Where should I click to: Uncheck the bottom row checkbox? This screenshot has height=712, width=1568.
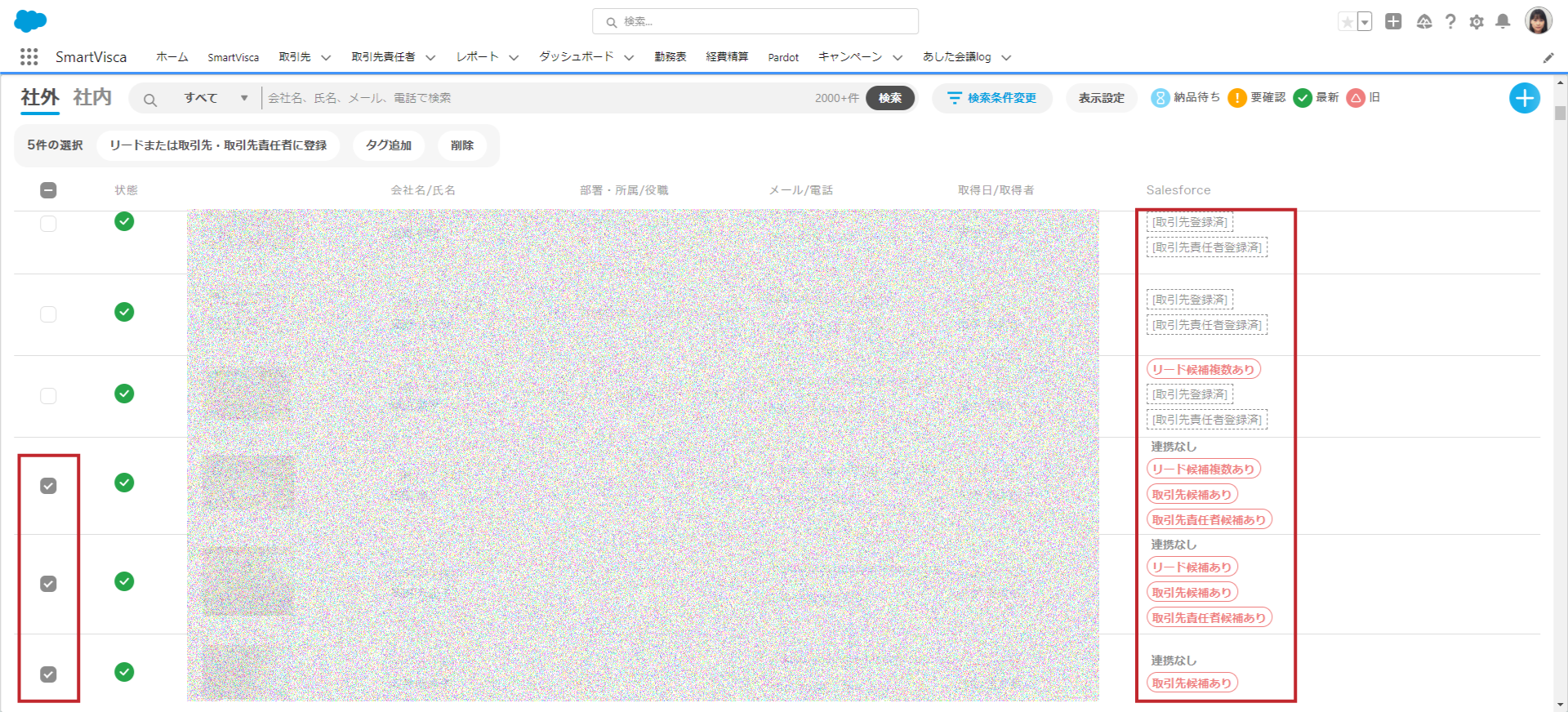48,674
